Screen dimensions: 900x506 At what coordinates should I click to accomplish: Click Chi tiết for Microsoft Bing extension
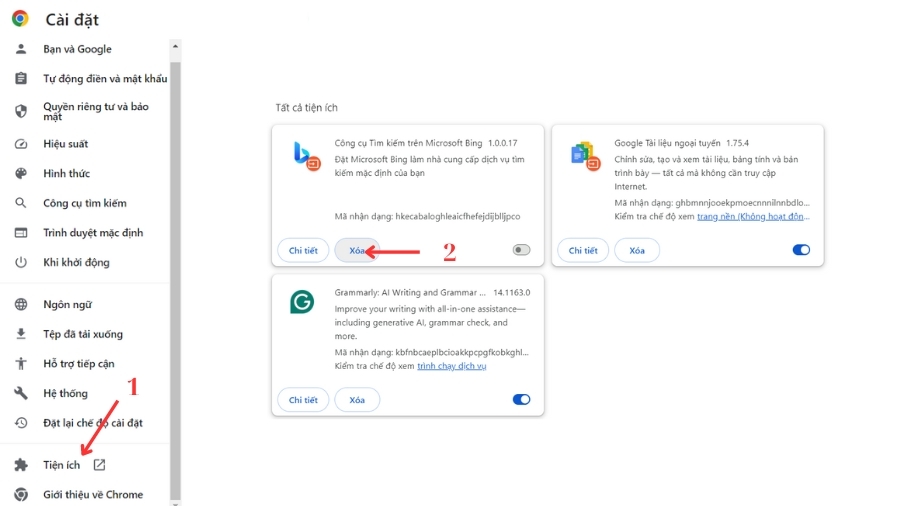click(303, 250)
